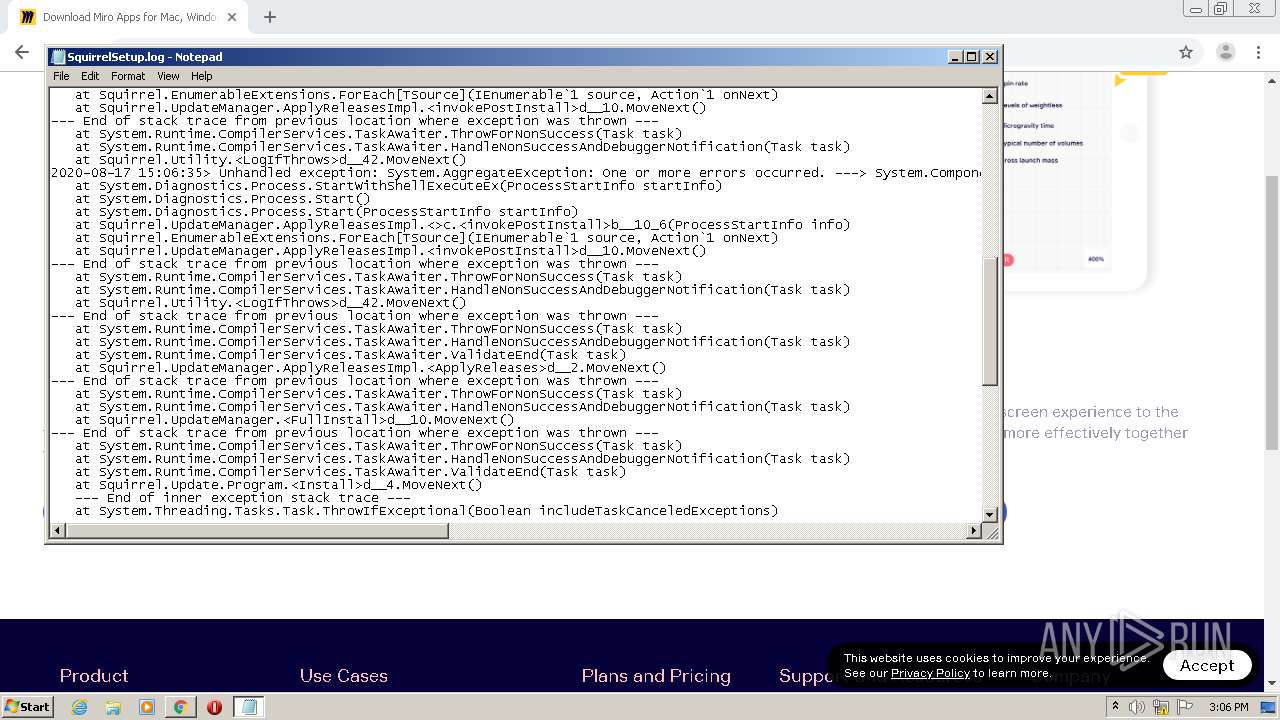Viewport: 1280px width, 720px height.
Task: Open the File menu in Notepad
Action: (x=61, y=76)
